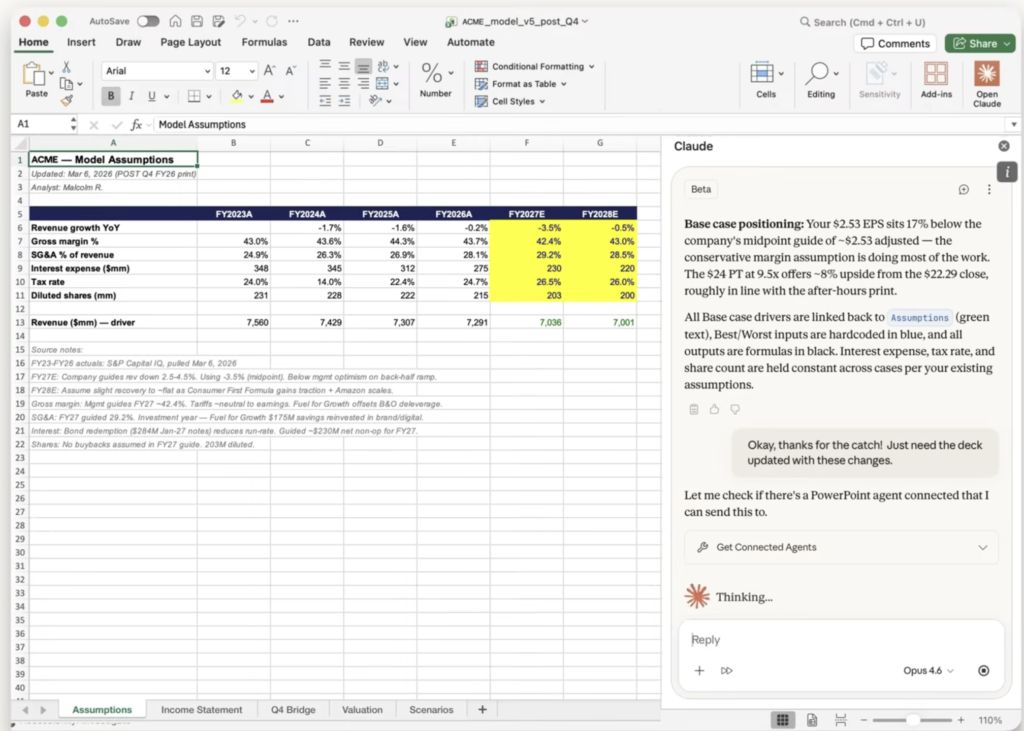Image resolution: width=1024 pixels, height=731 pixels.
Task: Increase font size with larger A icon
Action: pyautogui.click(x=269, y=71)
